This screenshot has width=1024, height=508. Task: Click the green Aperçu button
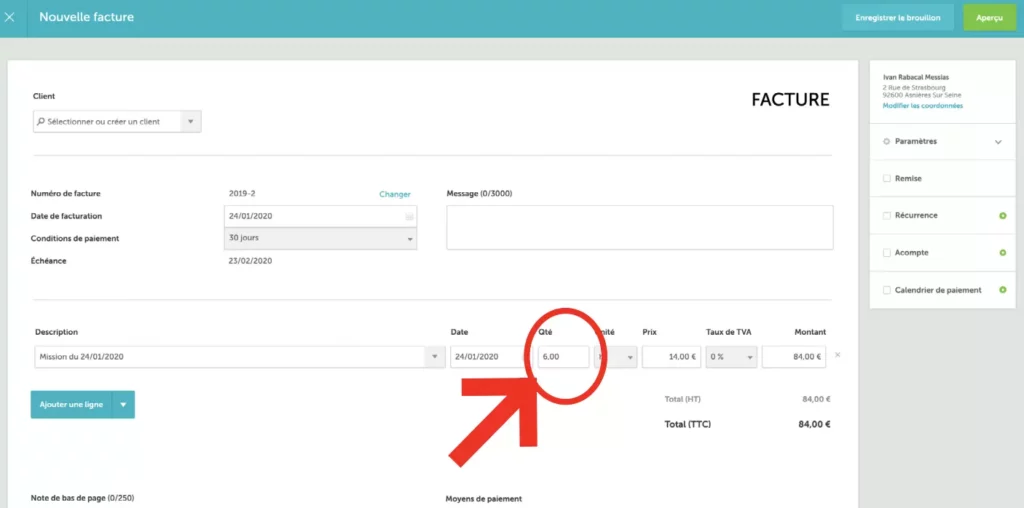click(989, 18)
